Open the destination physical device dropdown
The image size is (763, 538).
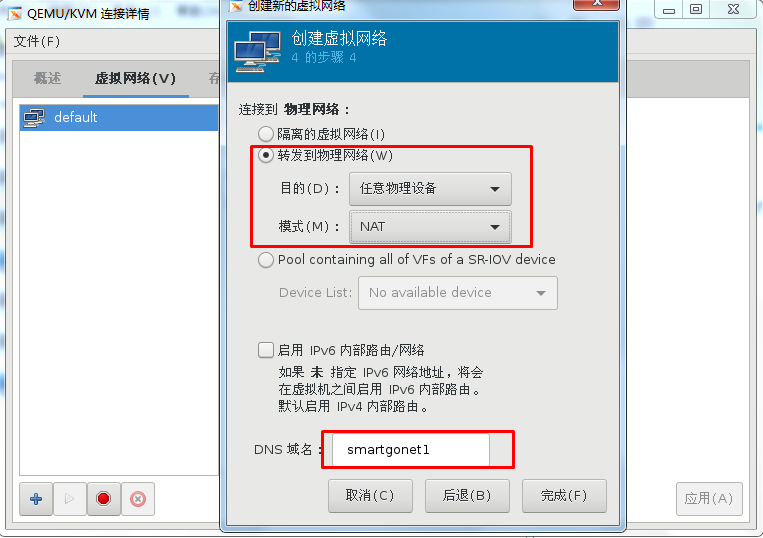click(430, 189)
